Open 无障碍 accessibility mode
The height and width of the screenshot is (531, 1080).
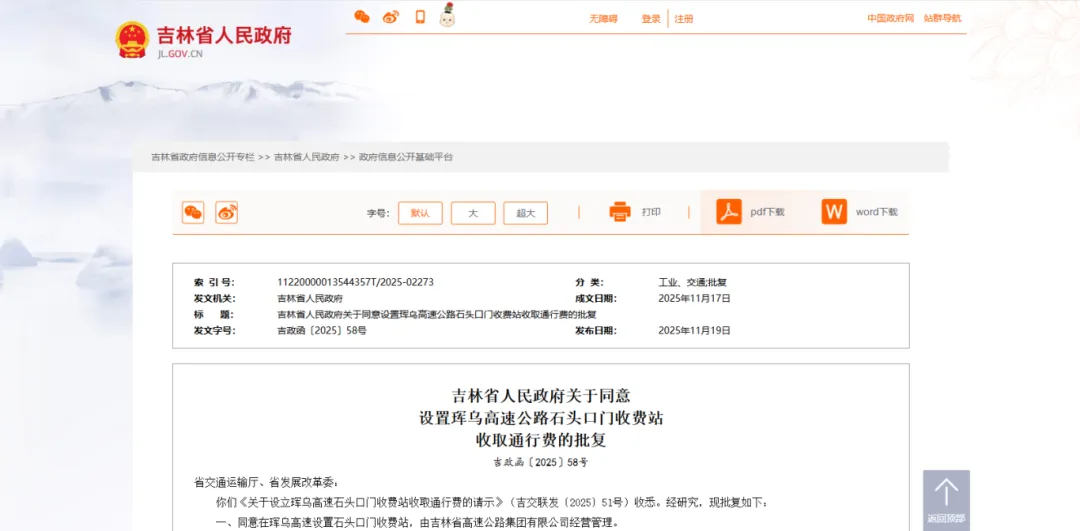(x=603, y=19)
